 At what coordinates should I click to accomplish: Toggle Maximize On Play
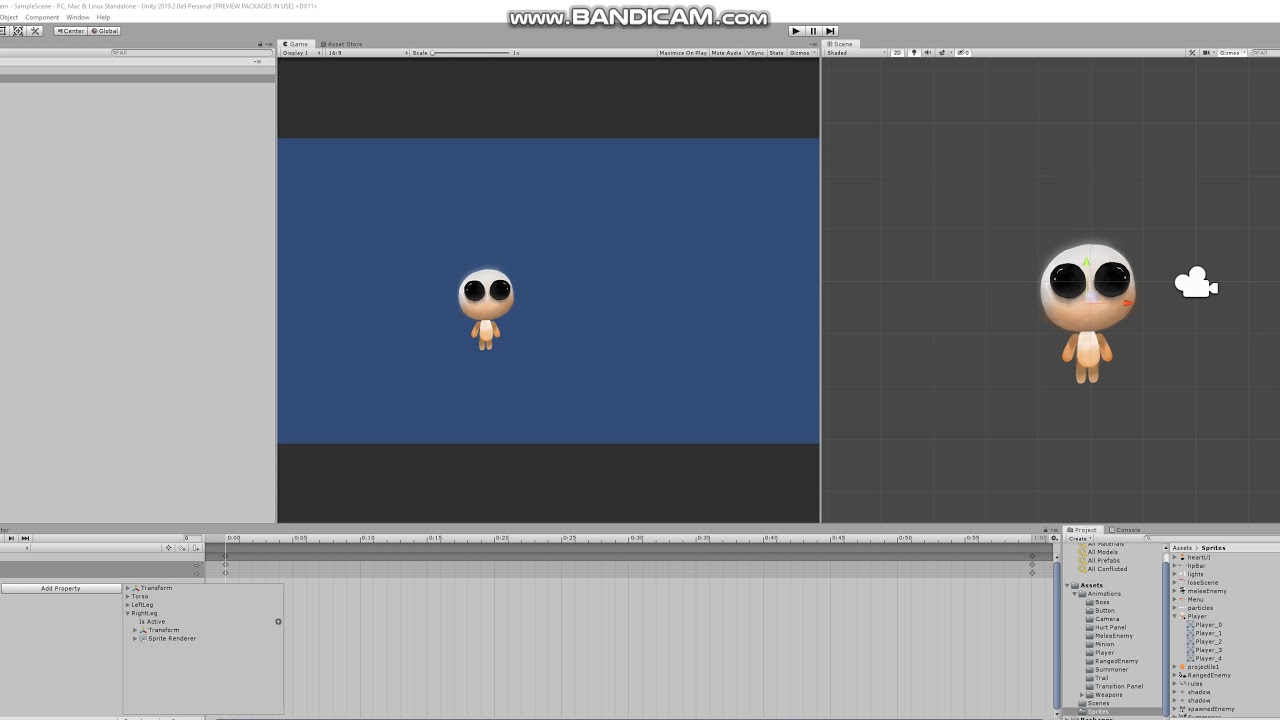click(x=683, y=53)
